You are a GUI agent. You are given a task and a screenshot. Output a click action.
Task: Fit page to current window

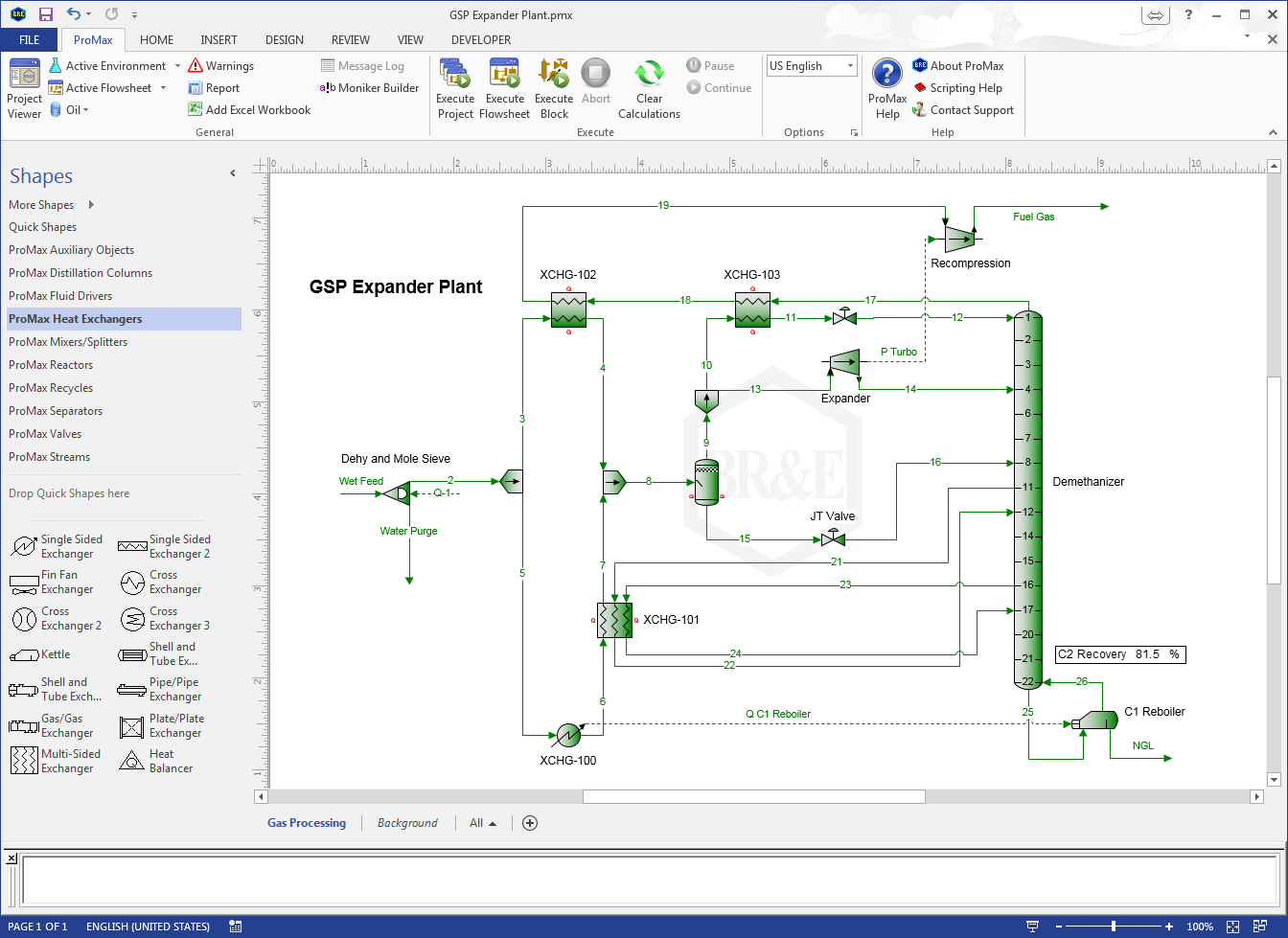pyautogui.click(x=1233, y=927)
